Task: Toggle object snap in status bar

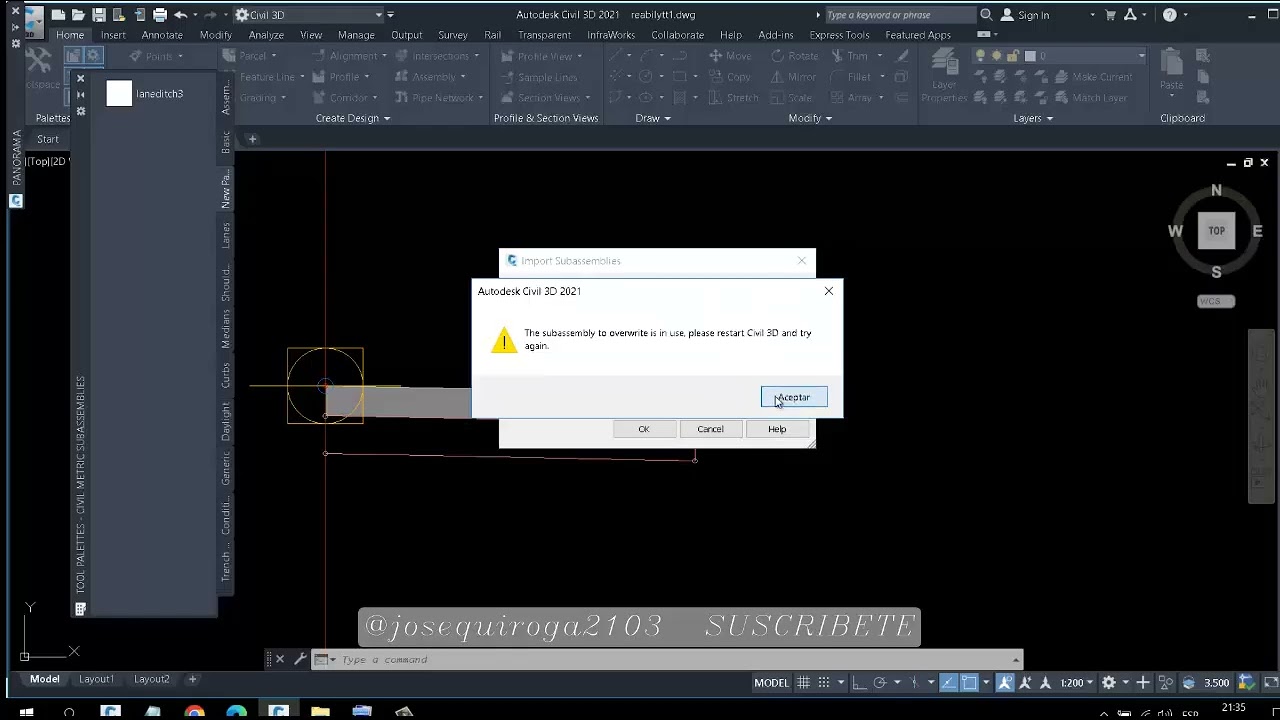Action: point(970,683)
